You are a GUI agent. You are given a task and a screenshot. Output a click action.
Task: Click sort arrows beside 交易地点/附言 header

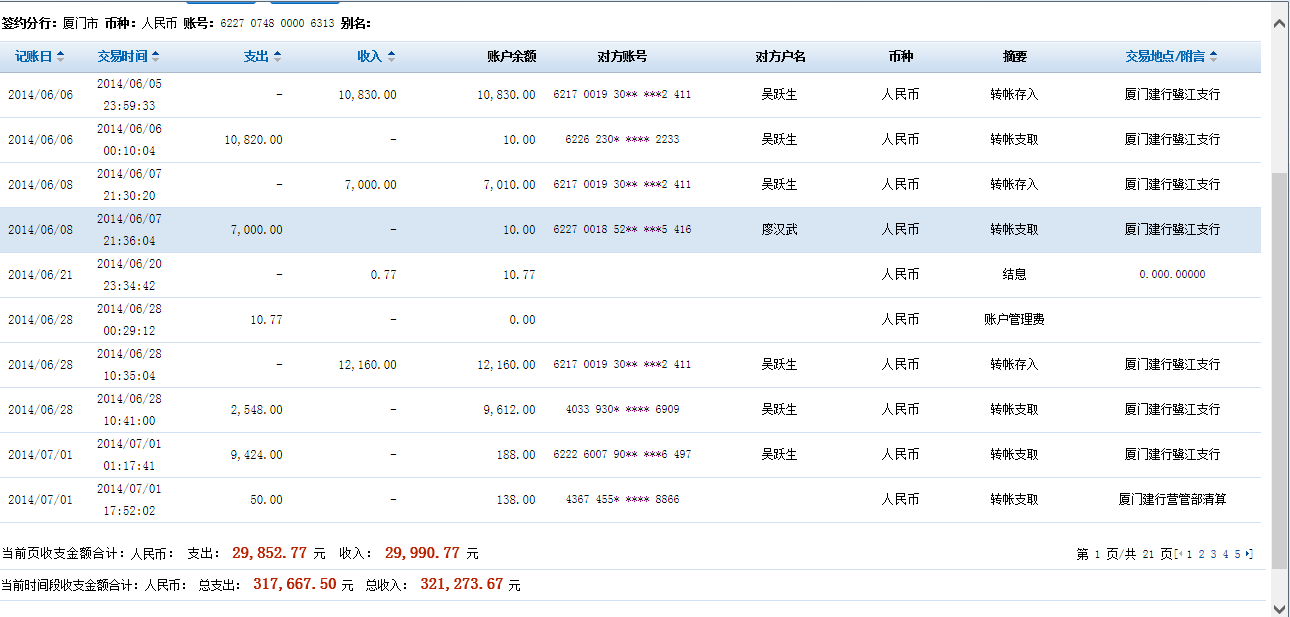coord(1213,57)
